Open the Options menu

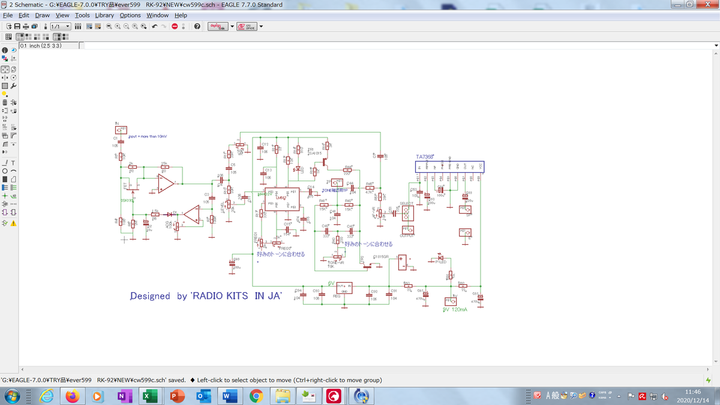coord(130,16)
